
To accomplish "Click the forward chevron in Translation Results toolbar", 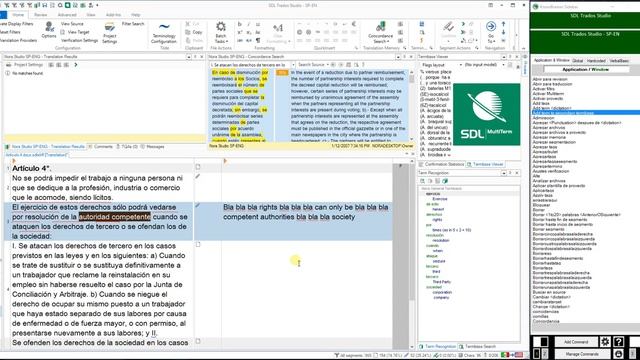I will point(76,65).
